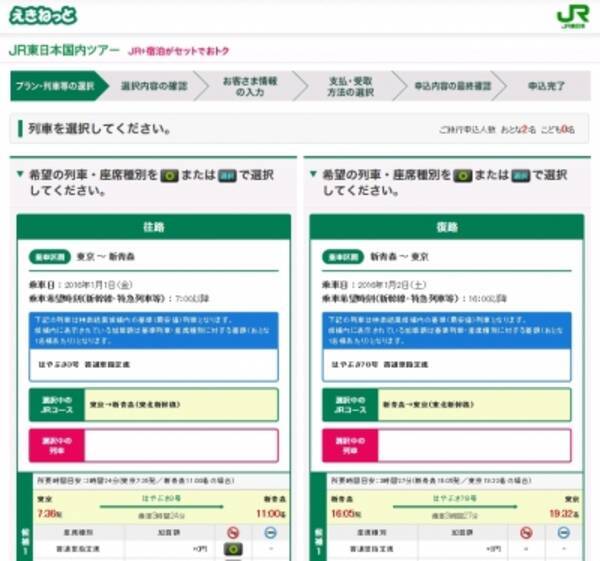Click the return 候補1 side label

[x=318, y=541]
